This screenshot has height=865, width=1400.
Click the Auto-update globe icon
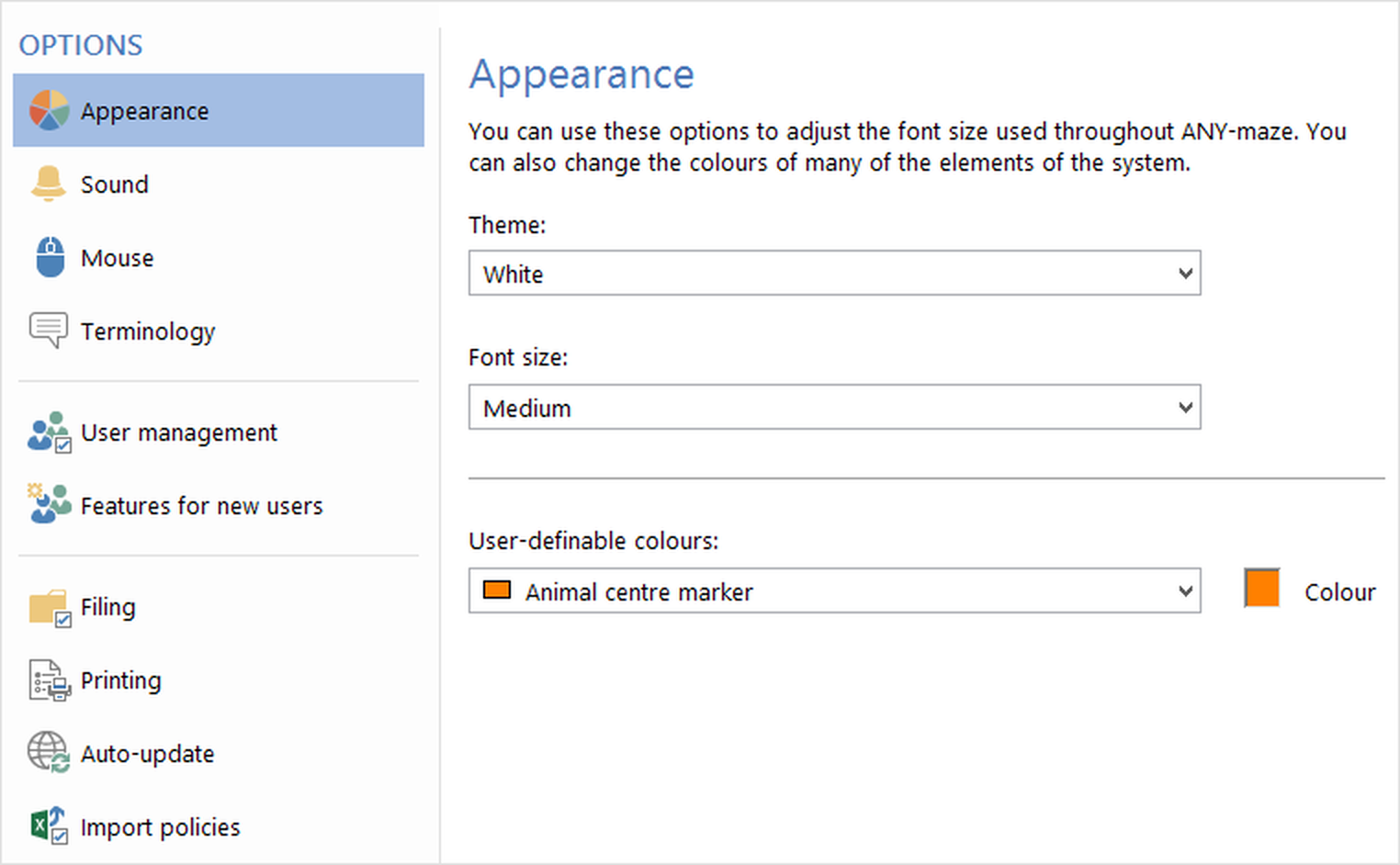(x=49, y=753)
